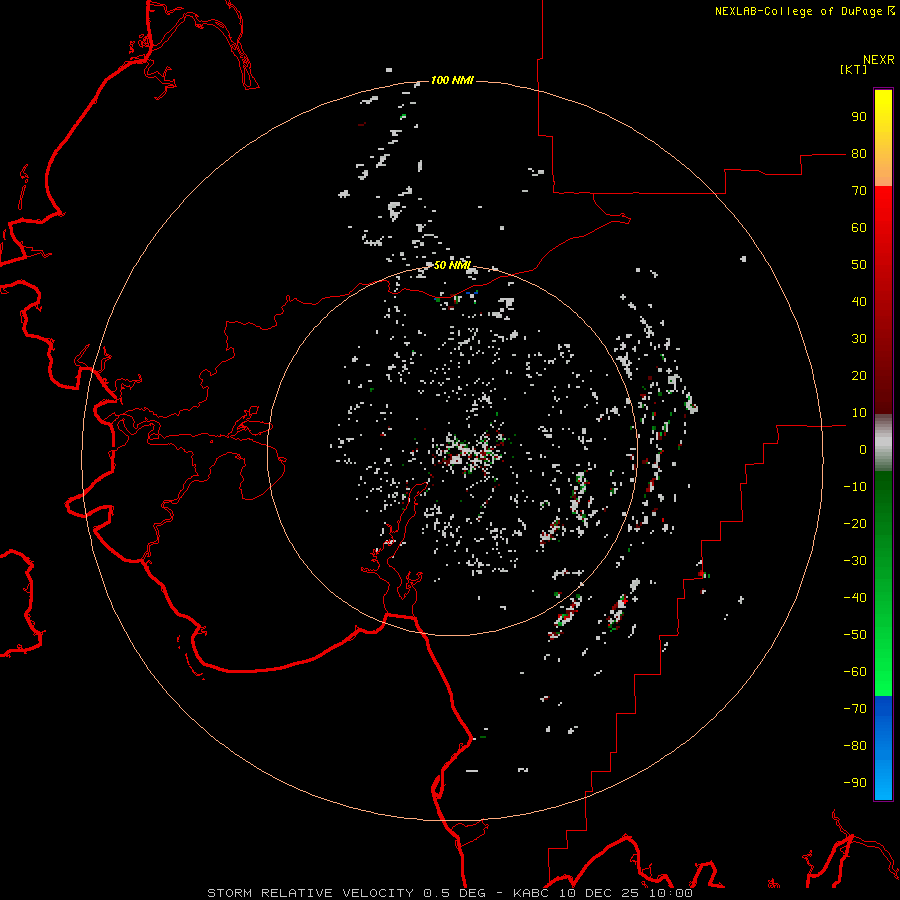
Task: Click the -50 scale value
Action: tap(855, 635)
